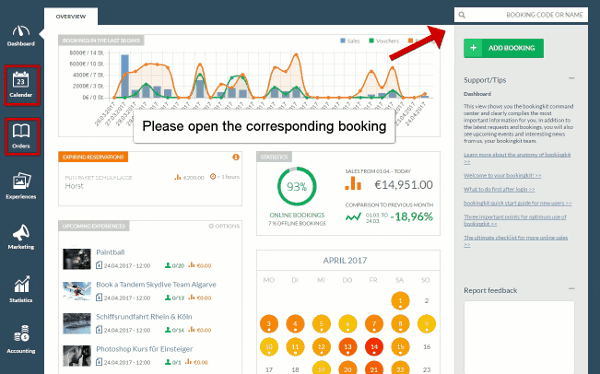Click the Add Booking button
The width and height of the screenshot is (600, 374).
tap(504, 48)
